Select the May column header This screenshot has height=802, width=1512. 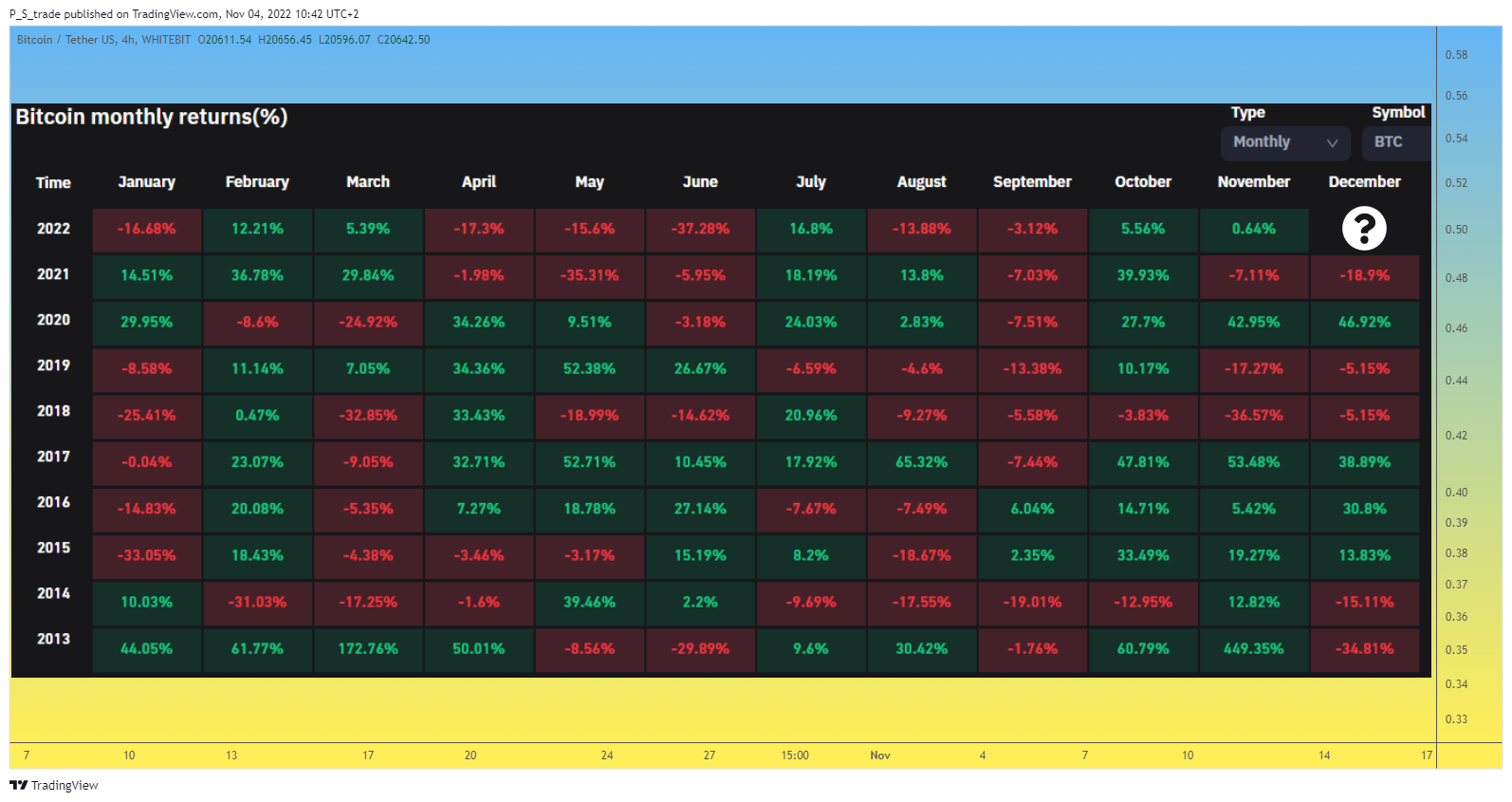(589, 182)
